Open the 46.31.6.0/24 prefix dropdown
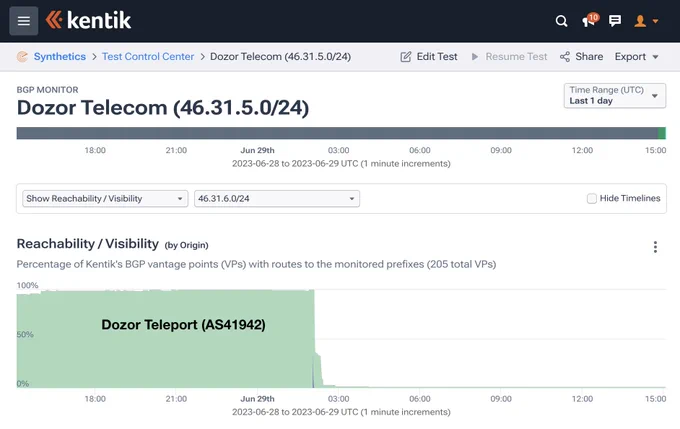Screen dimensions: 680x429 [x=277, y=199]
